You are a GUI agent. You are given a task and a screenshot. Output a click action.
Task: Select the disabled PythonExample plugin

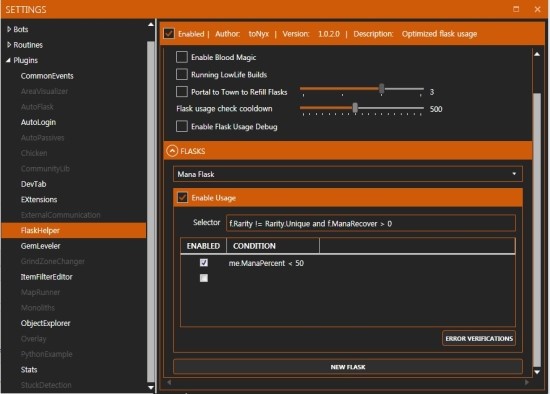(46, 354)
